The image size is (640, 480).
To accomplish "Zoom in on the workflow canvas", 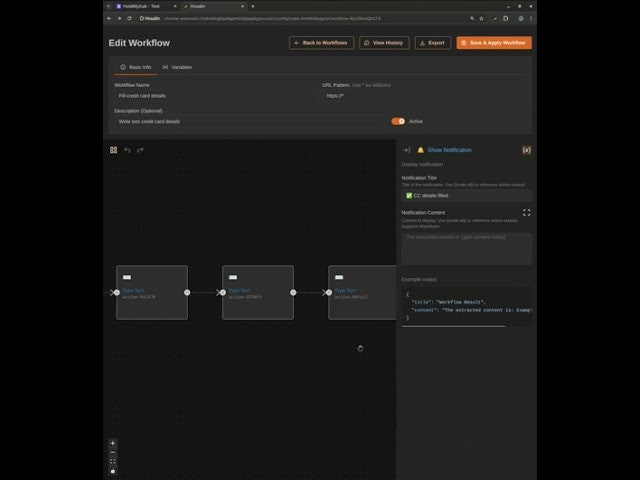I will coord(113,443).
